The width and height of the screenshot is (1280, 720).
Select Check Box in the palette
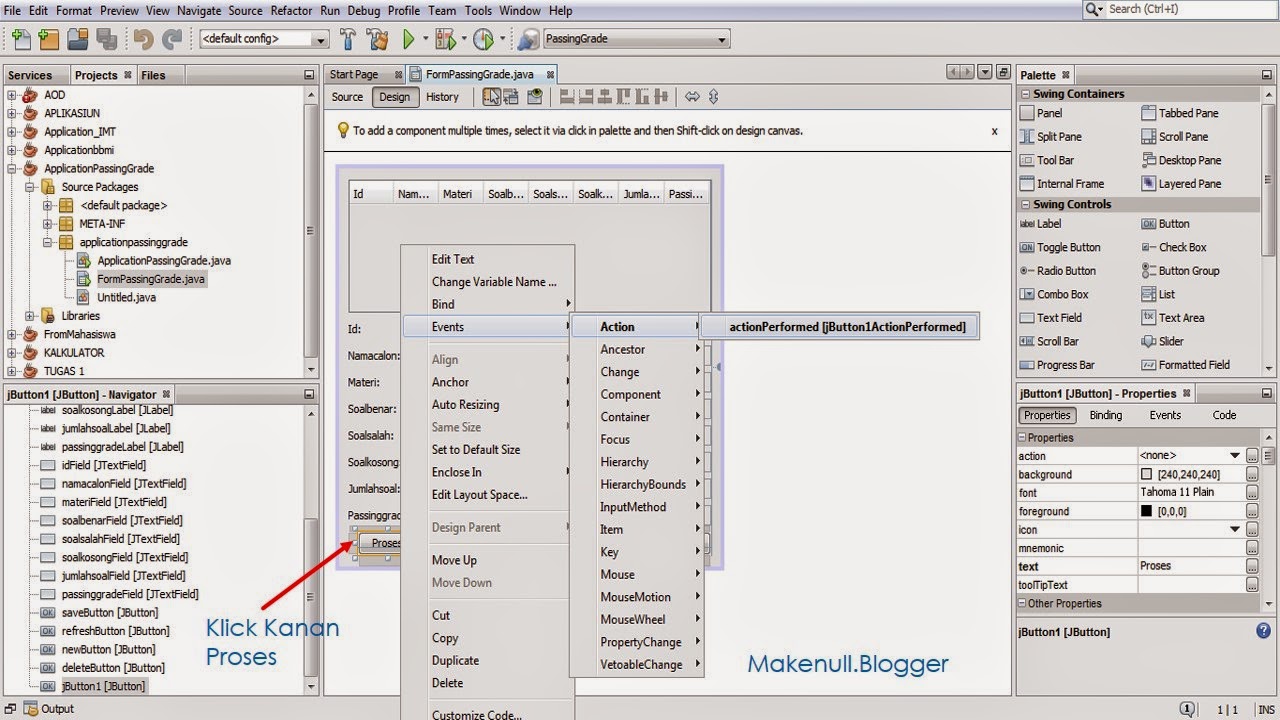pos(1174,247)
